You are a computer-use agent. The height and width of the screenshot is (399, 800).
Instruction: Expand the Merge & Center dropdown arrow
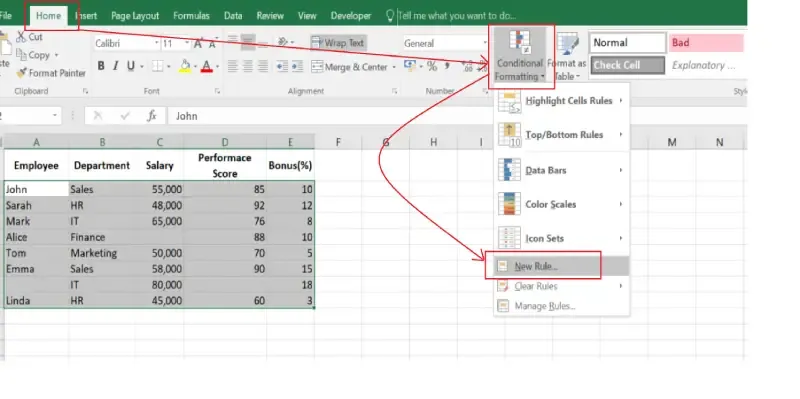click(394, 67)
